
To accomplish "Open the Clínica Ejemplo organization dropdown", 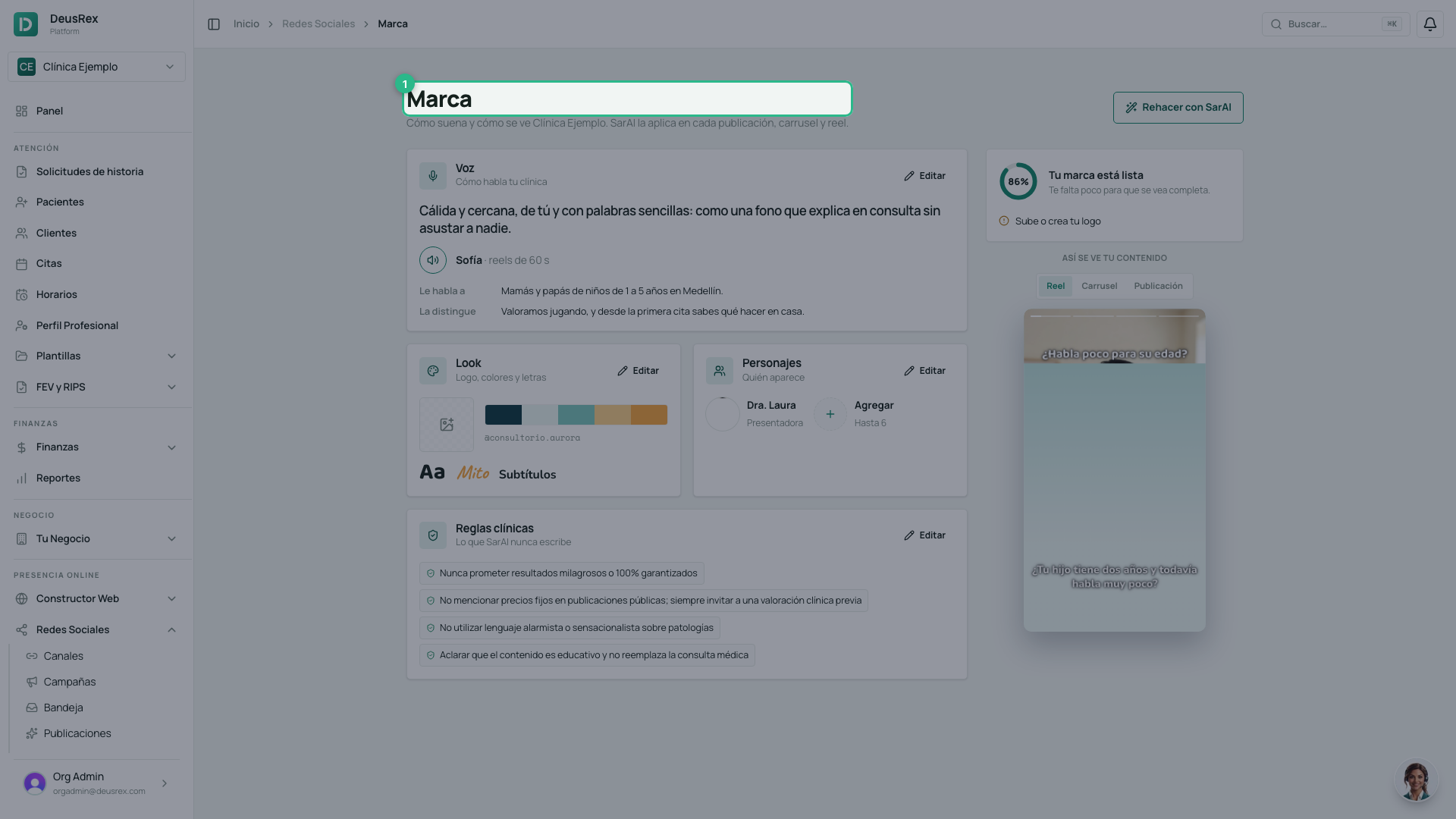I will pyautogui.click(x=96, y=67).
